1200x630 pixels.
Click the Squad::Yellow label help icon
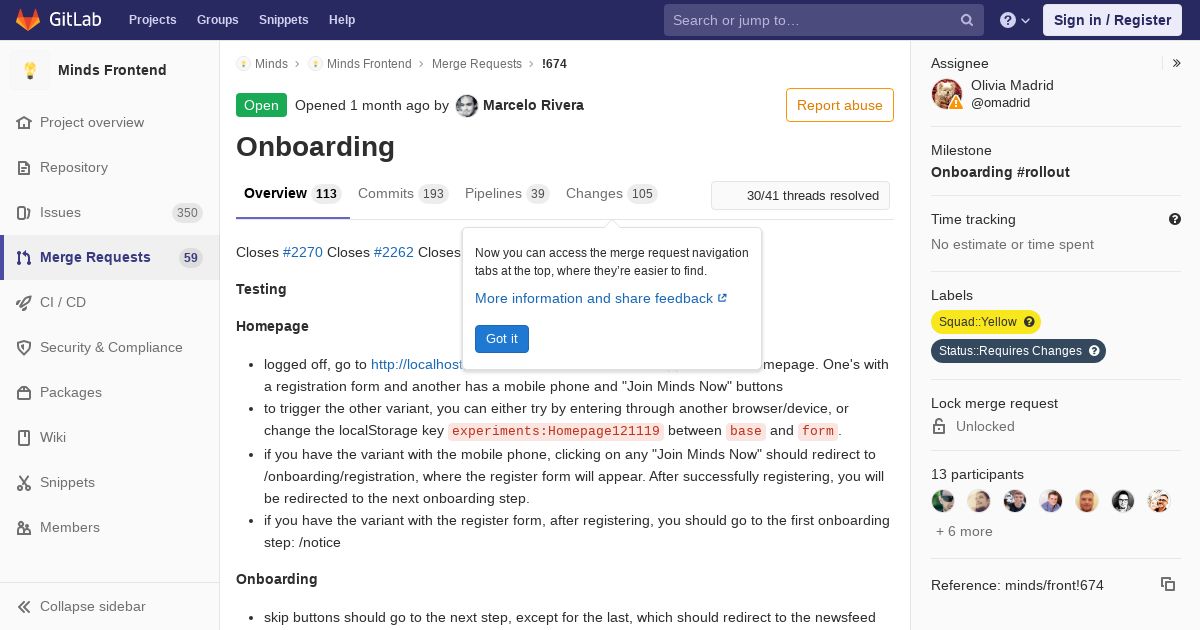[1029, 322]
